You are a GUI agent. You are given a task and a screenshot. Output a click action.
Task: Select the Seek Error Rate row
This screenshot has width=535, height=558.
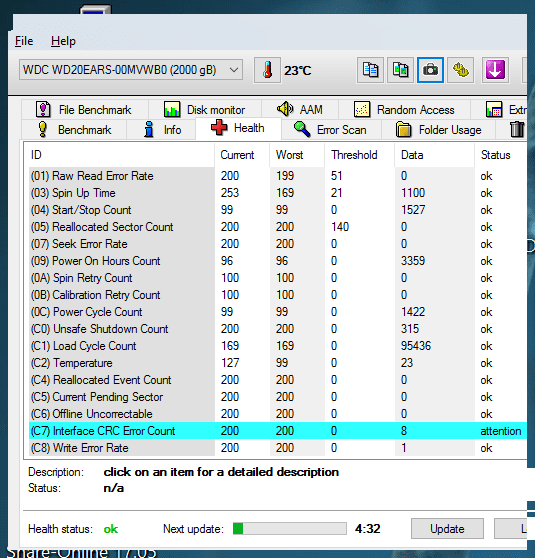click(278, 244)
